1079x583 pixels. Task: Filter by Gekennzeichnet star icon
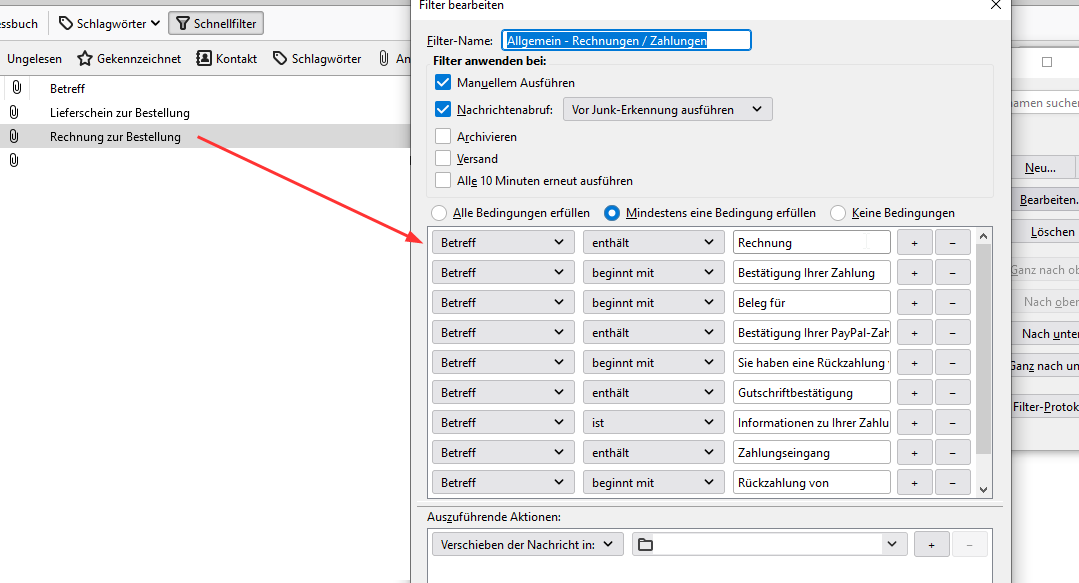[85, 59]
